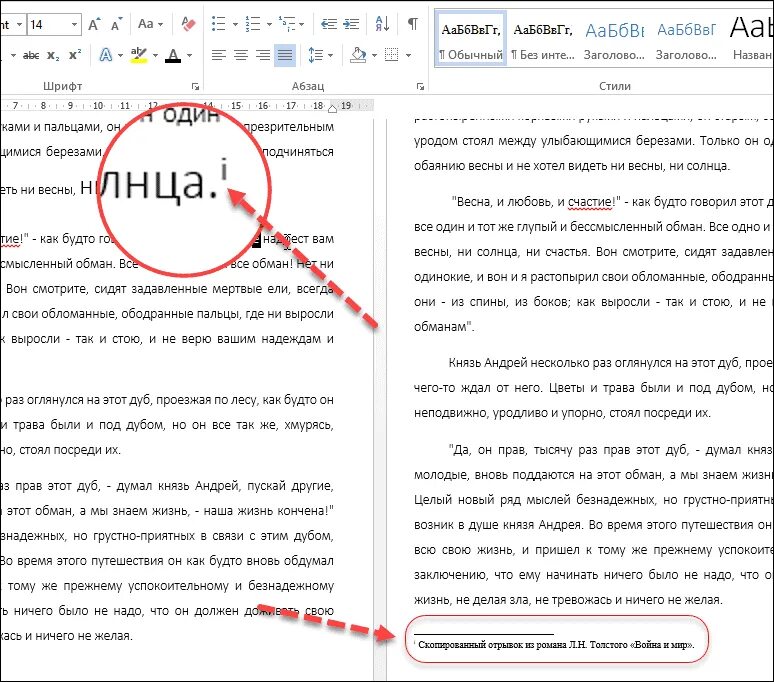The width and height of the screenshot is (774, 682).
Task: Open the highlight color dropdown arrow
Action: (155, 55)
